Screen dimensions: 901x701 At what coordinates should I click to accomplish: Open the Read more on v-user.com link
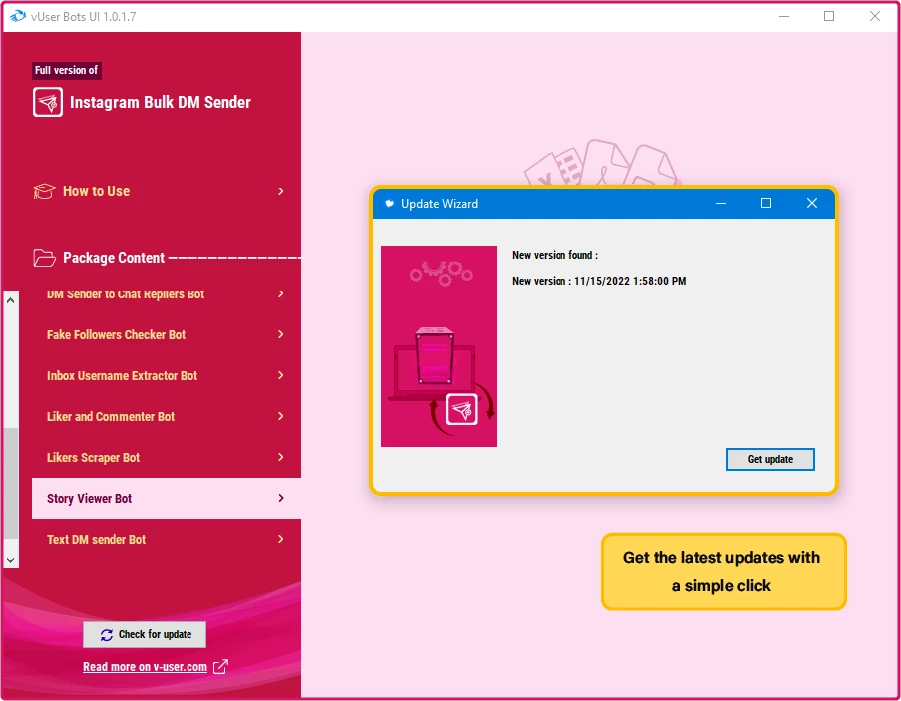point(145,667)
